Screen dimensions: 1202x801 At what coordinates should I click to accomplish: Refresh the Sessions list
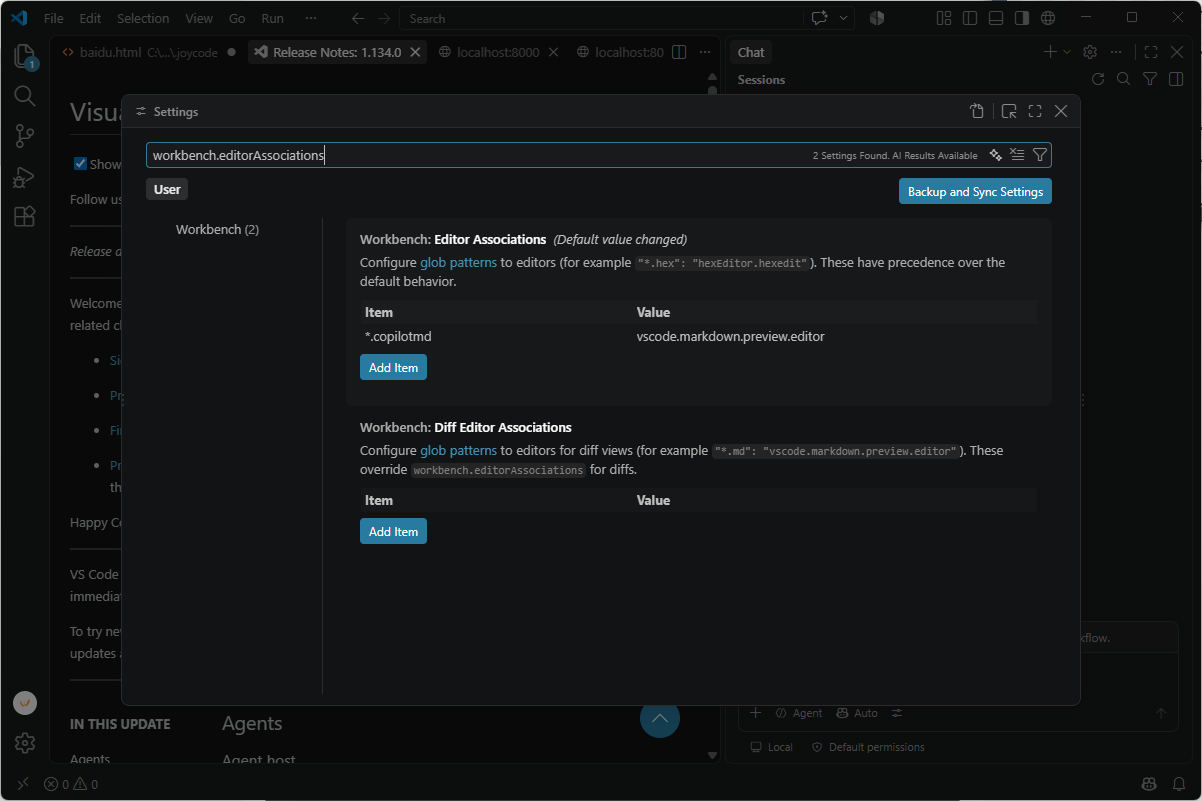[1098, 79]
